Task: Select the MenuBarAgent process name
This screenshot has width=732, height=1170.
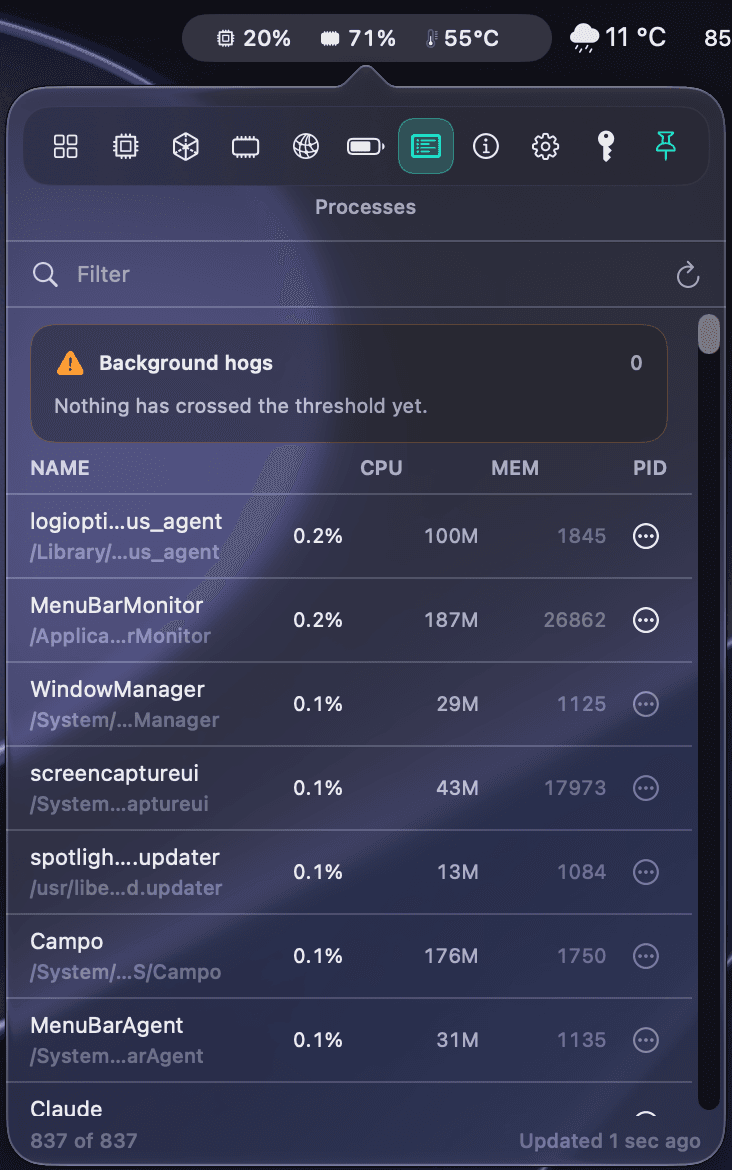Action: pos(107,1025)
